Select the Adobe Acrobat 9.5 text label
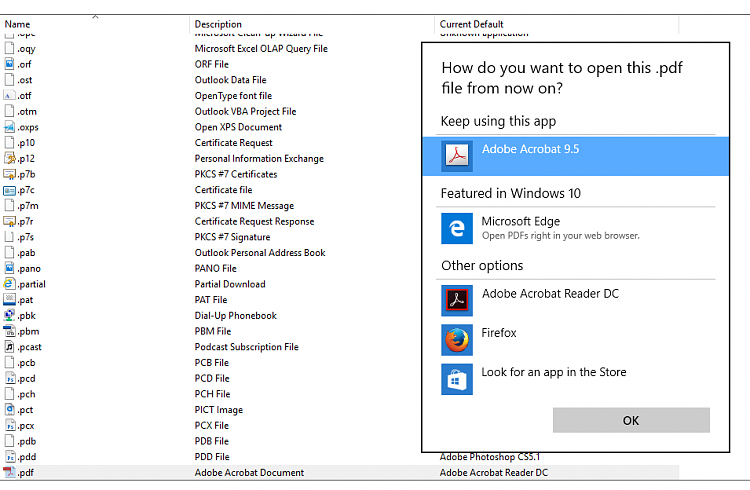Image resolution: width=750 pixels, height=490 pixels. click(x=530, y=149)
